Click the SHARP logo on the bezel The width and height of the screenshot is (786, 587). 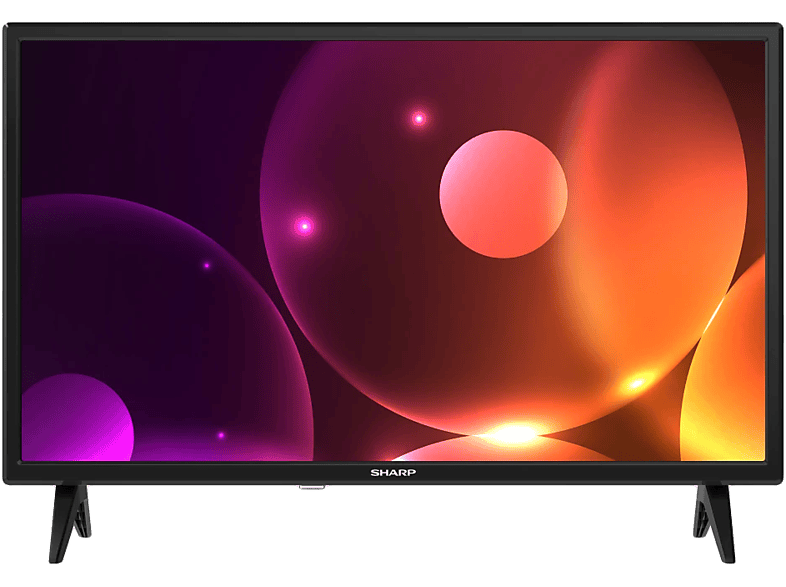tap(393, 472)
